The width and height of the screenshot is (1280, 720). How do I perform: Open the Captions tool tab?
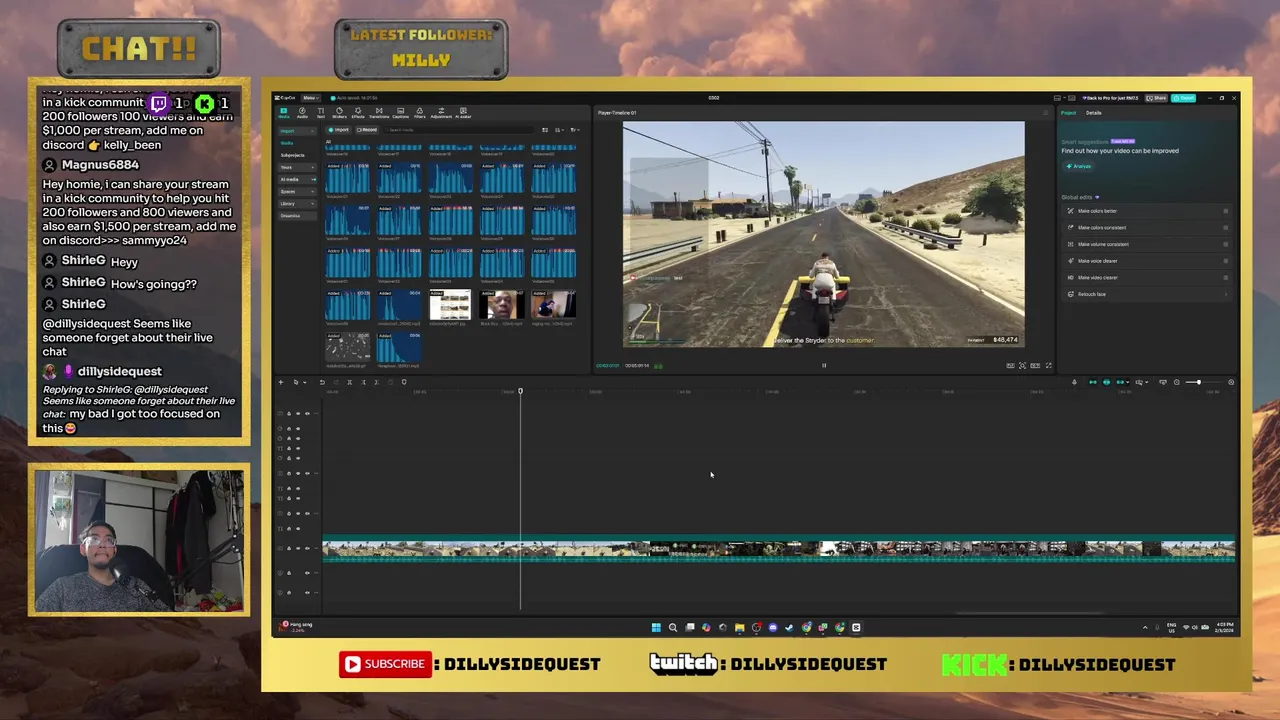click(x=400, y=112)
